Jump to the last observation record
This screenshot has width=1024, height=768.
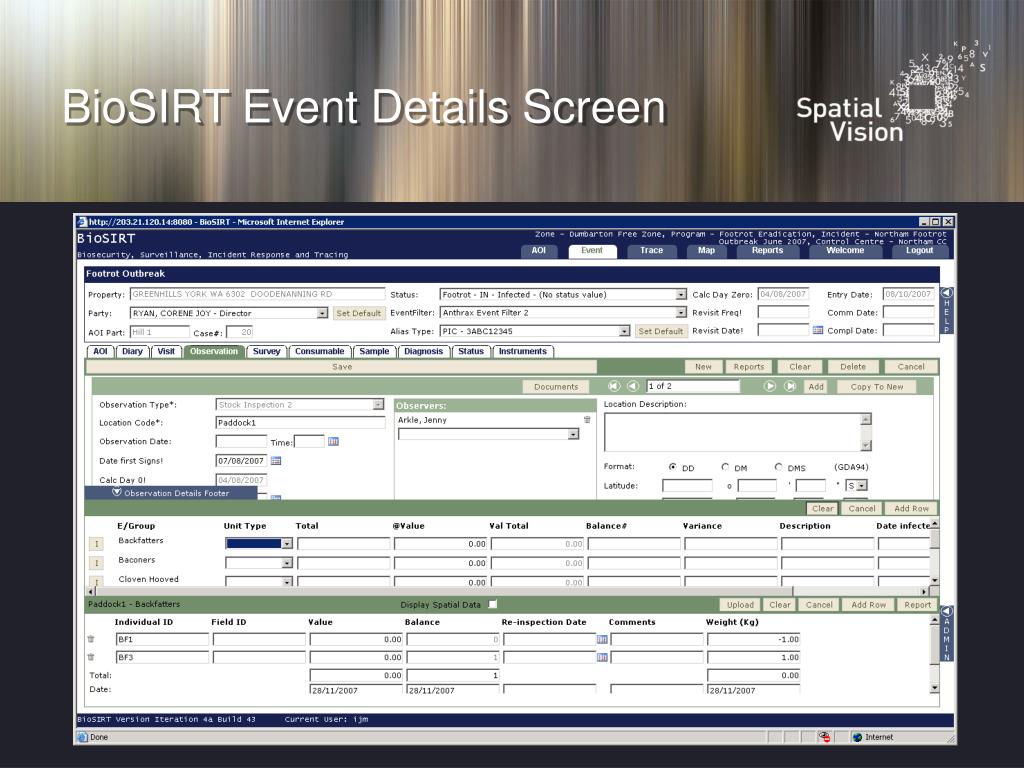790,386
